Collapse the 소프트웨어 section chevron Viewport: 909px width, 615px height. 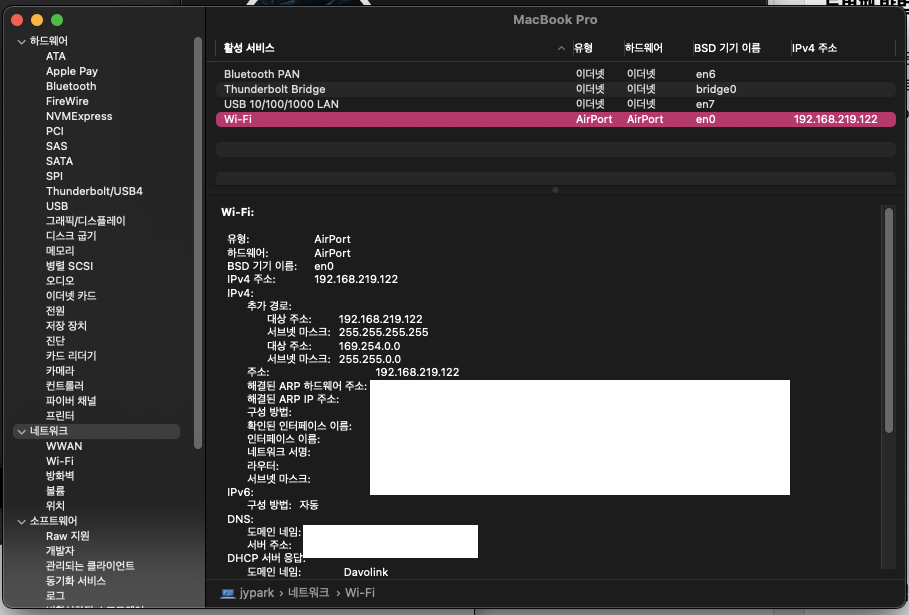(21, 522)
